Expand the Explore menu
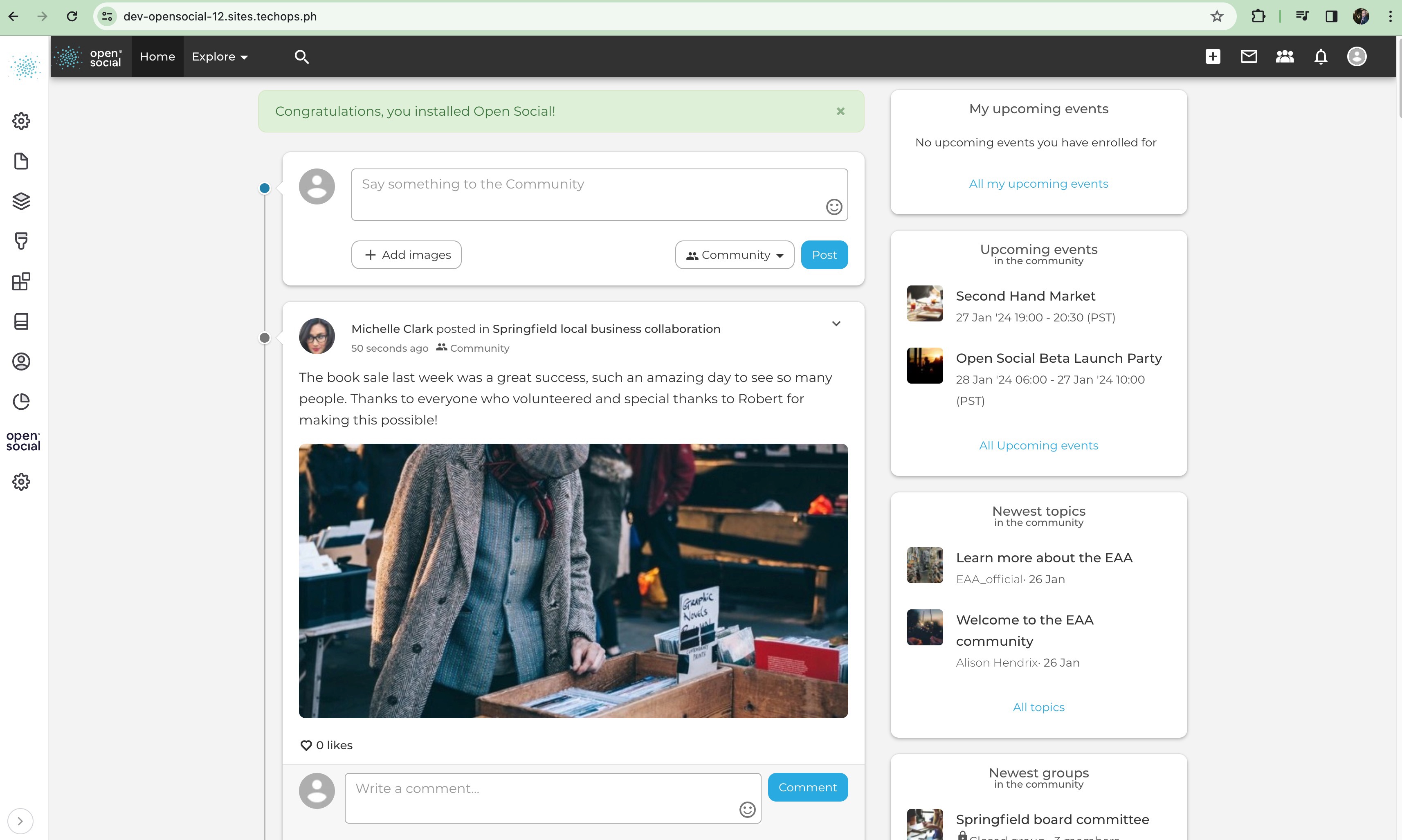The image size is (1402, 840). pyautogui.click(x=220, y=56)
